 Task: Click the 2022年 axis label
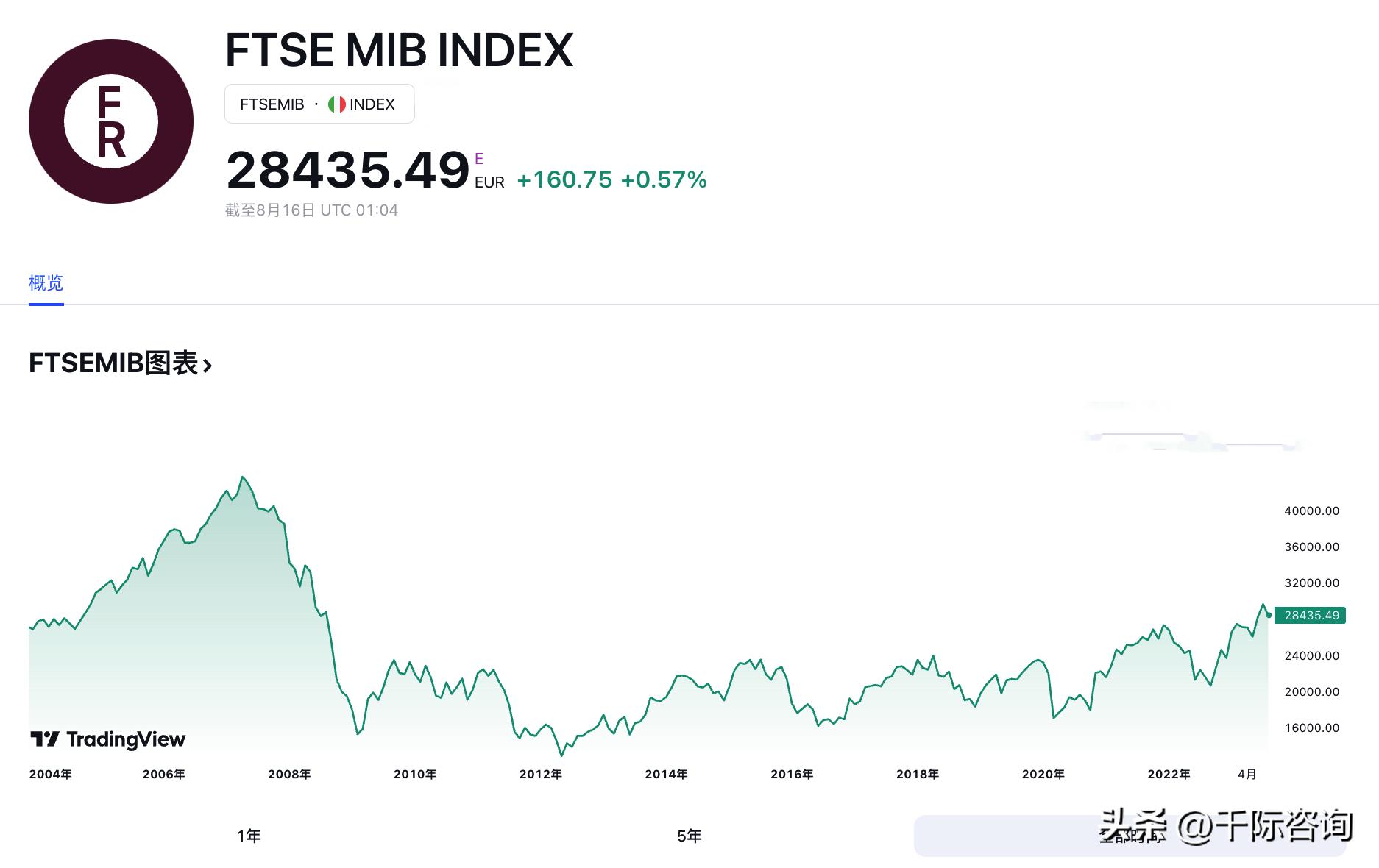(x=1169, y=774)
